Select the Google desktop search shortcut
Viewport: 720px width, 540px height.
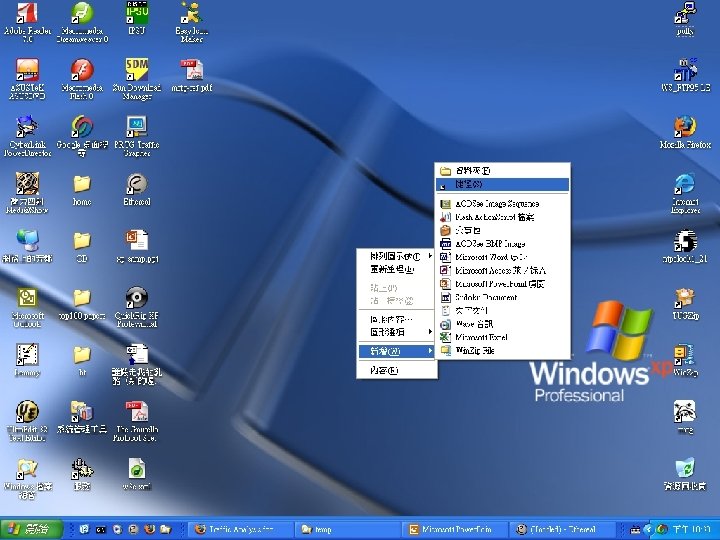pos(82,135)
